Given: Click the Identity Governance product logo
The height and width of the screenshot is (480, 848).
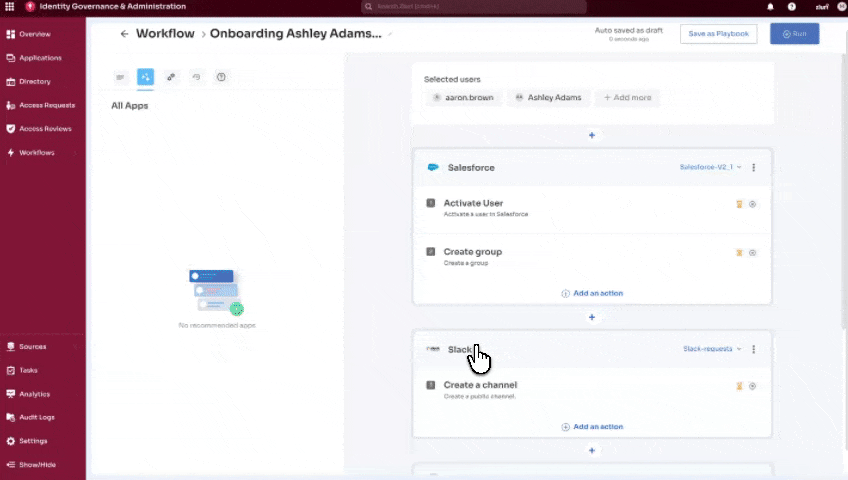Looking at the screenshot, I should click(x=30, y=6).
